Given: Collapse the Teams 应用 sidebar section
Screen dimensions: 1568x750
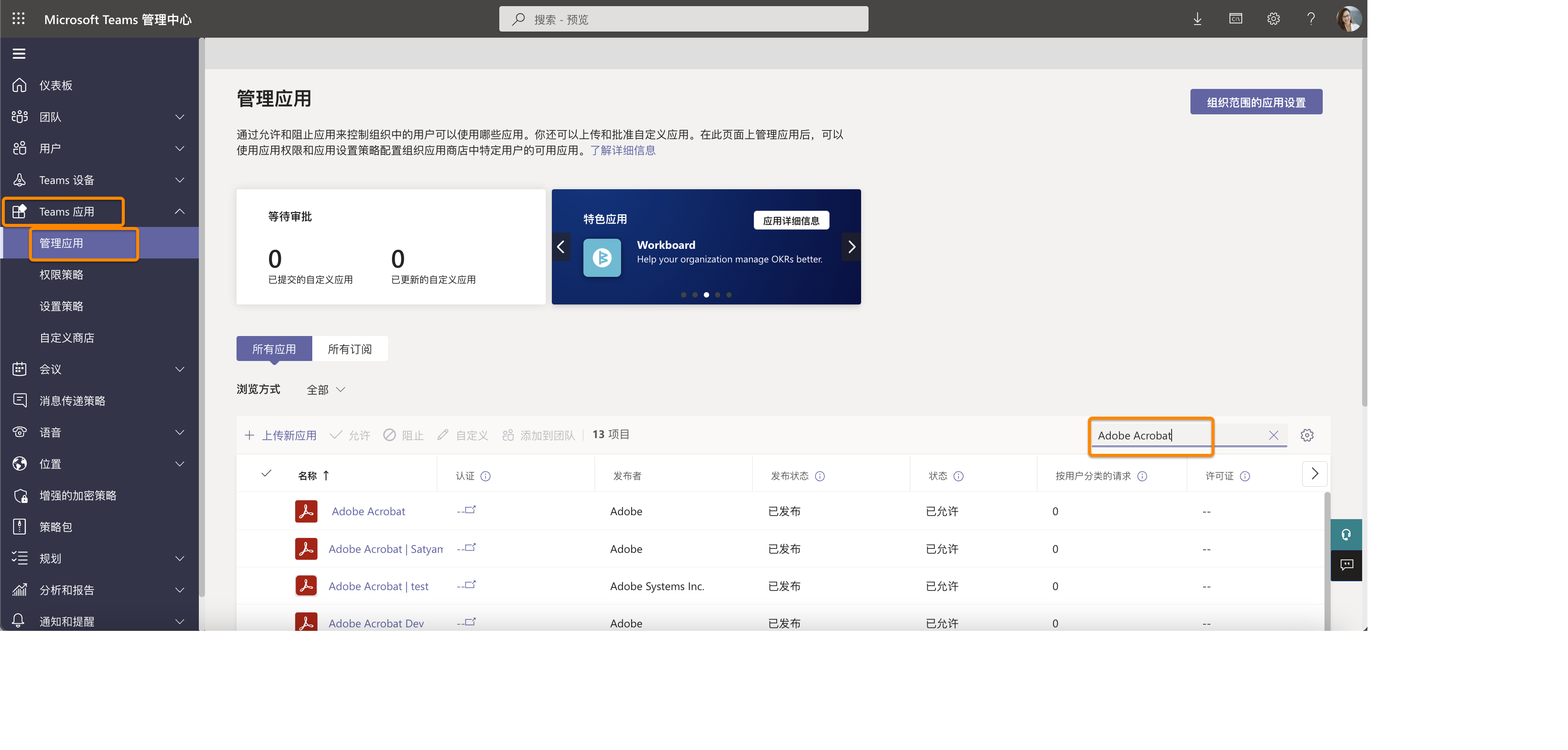Looking at the screenshot, I should click(x=180, y=211).
